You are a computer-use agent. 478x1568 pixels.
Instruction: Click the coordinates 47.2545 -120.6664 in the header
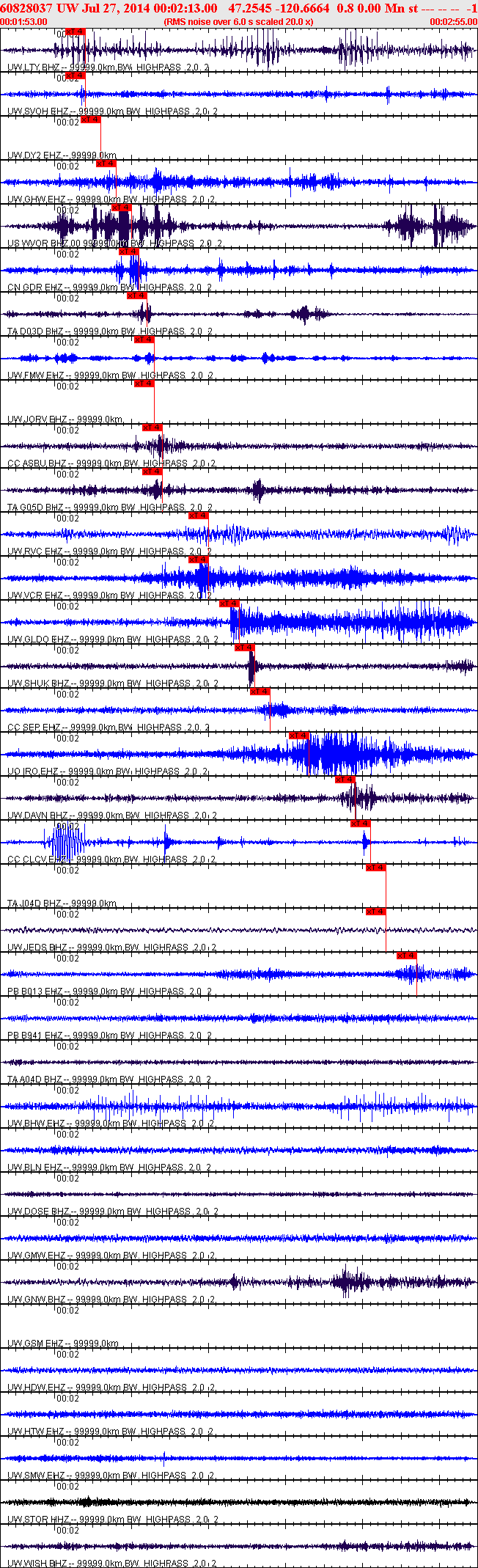[279, 8]
